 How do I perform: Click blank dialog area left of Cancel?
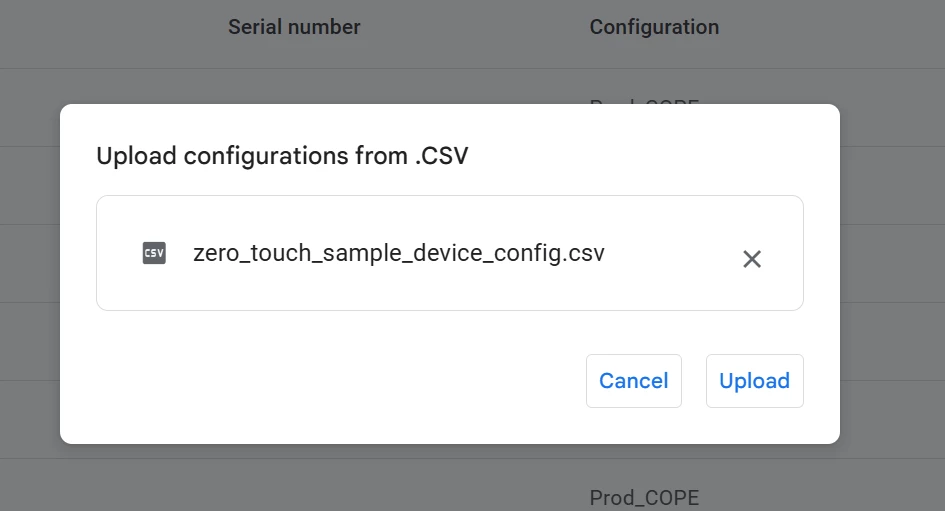pyautogui.click(x=338, y=381)
